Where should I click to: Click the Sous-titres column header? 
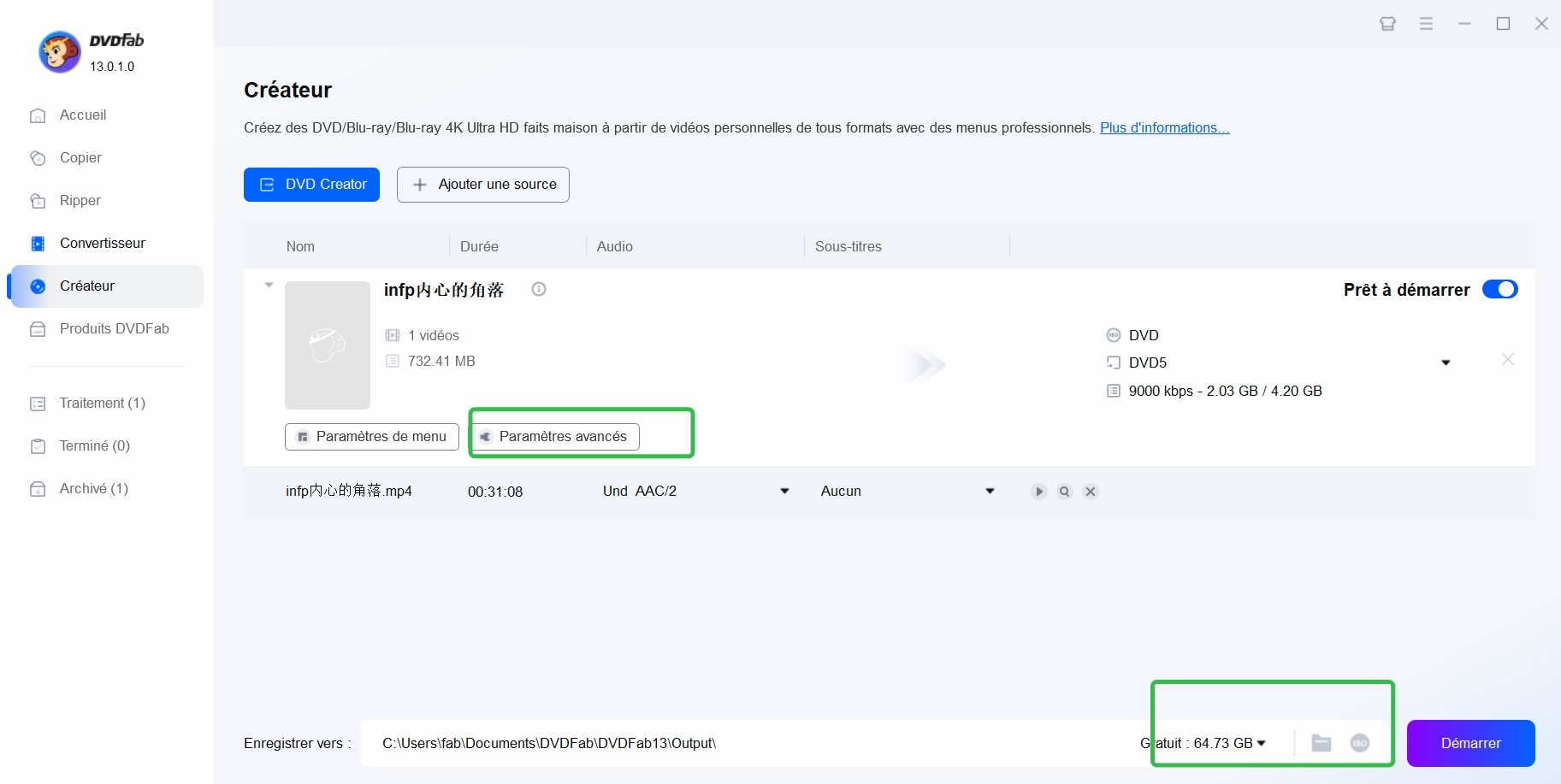[x=848, y=247]
